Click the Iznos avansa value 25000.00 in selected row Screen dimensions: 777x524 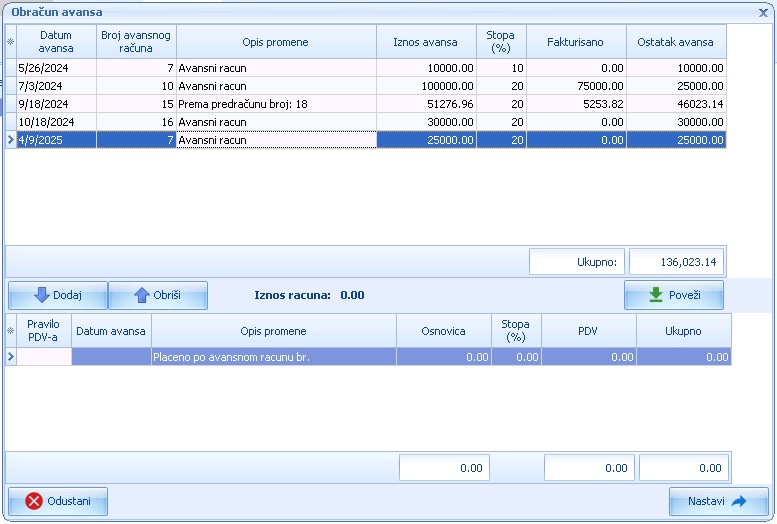pyautogui.click(x=426, y=140)
